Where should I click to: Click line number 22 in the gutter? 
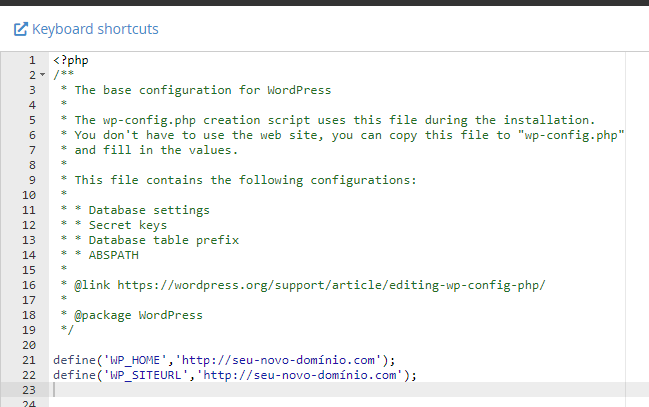tap(29, 375)
